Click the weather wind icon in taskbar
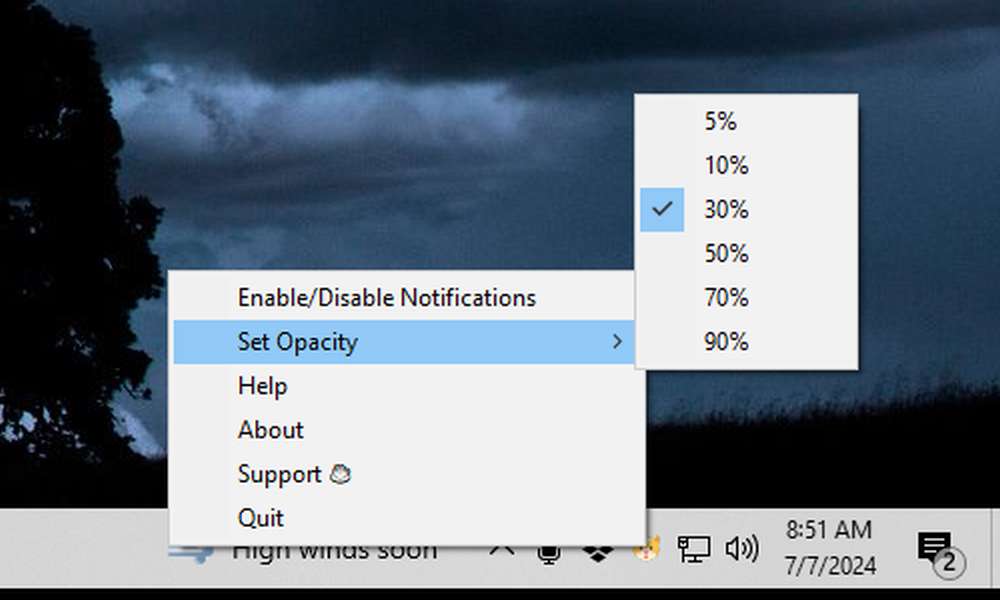The width and height of the screenshot is (1000, 600). 191,554
